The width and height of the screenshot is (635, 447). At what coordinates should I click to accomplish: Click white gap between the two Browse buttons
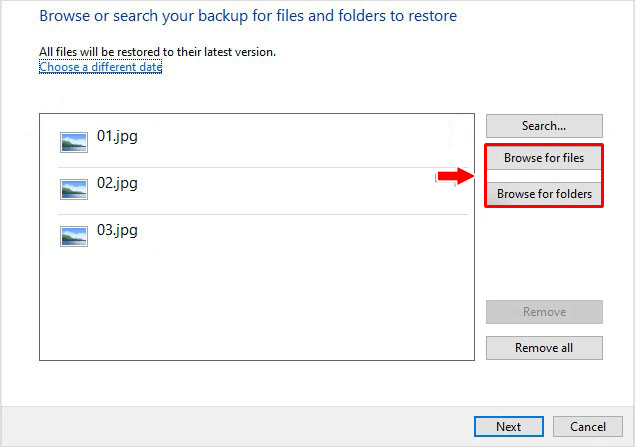coord(544,176)
